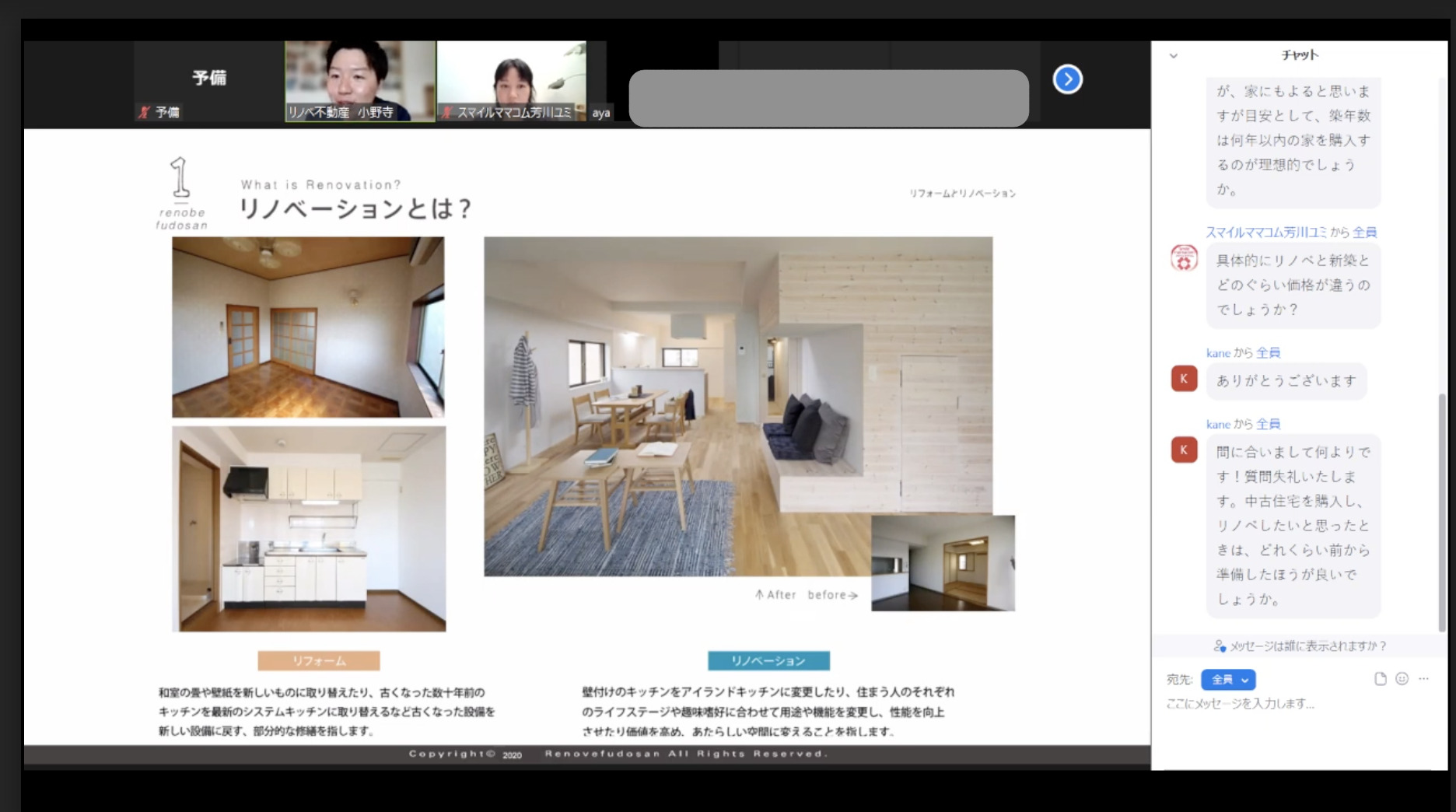Click スマイルママコム avatar icon in chat

coord(1184,258)
